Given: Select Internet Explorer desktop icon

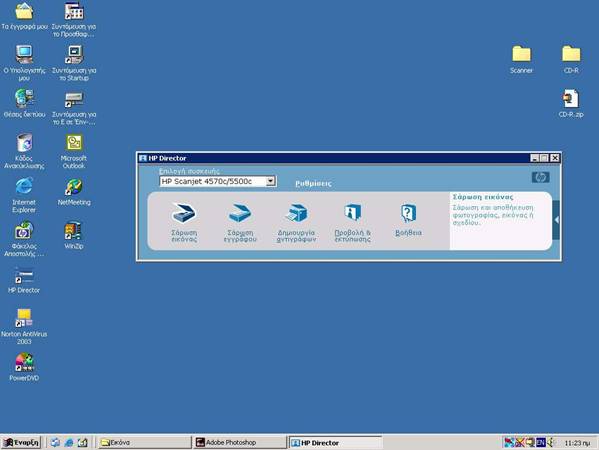Looking at the screenshot, I should (24, 195).
